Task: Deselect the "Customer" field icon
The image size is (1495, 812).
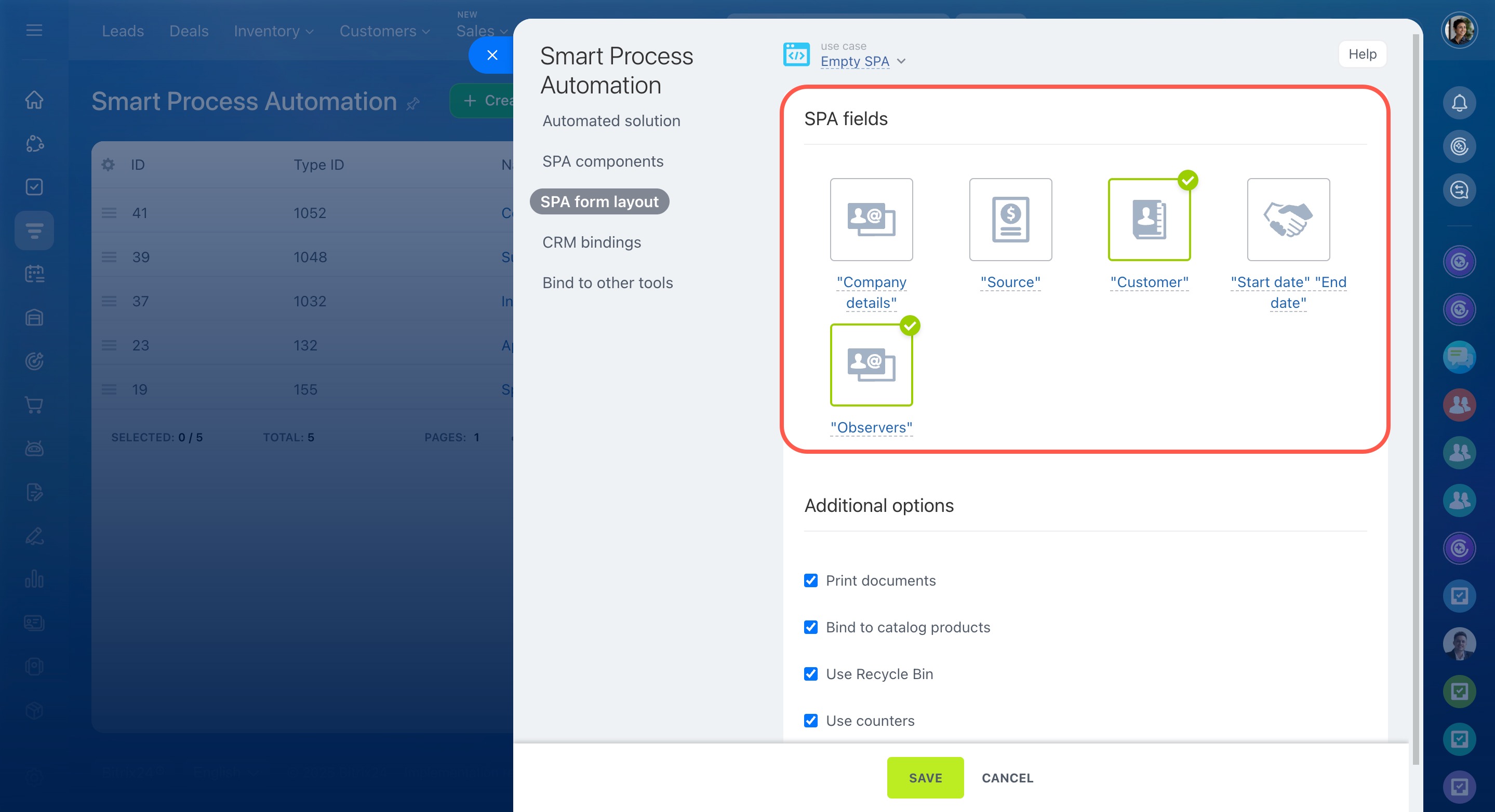Action: click(1149, 219)
